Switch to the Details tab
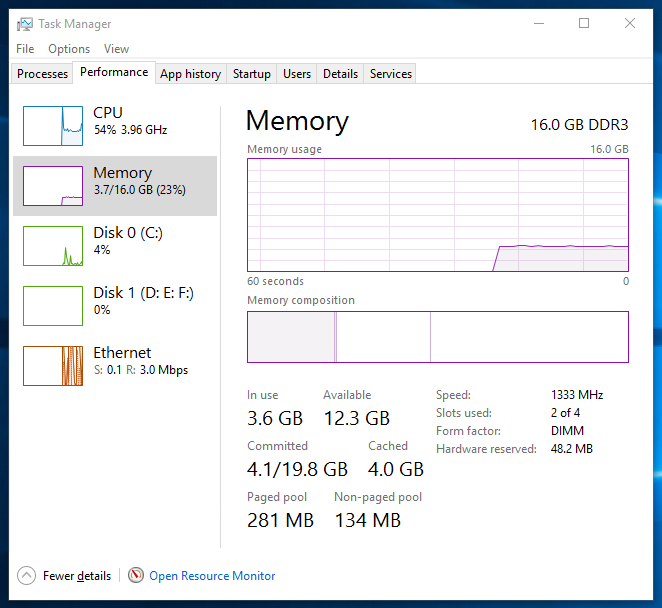This screenshot has height=608, width=662. [340, 74]
